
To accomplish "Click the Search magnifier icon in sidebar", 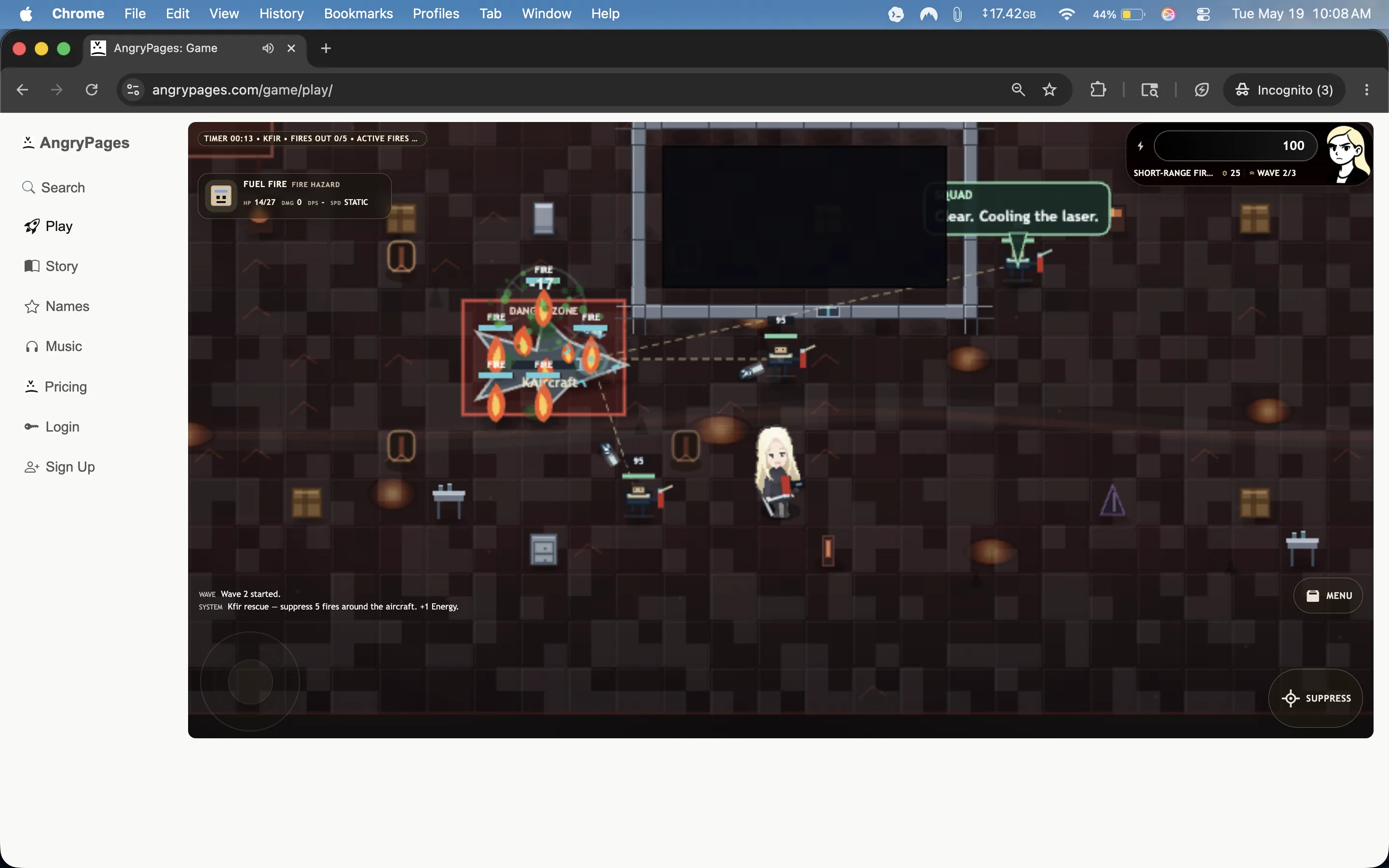I will coord(29,187).
